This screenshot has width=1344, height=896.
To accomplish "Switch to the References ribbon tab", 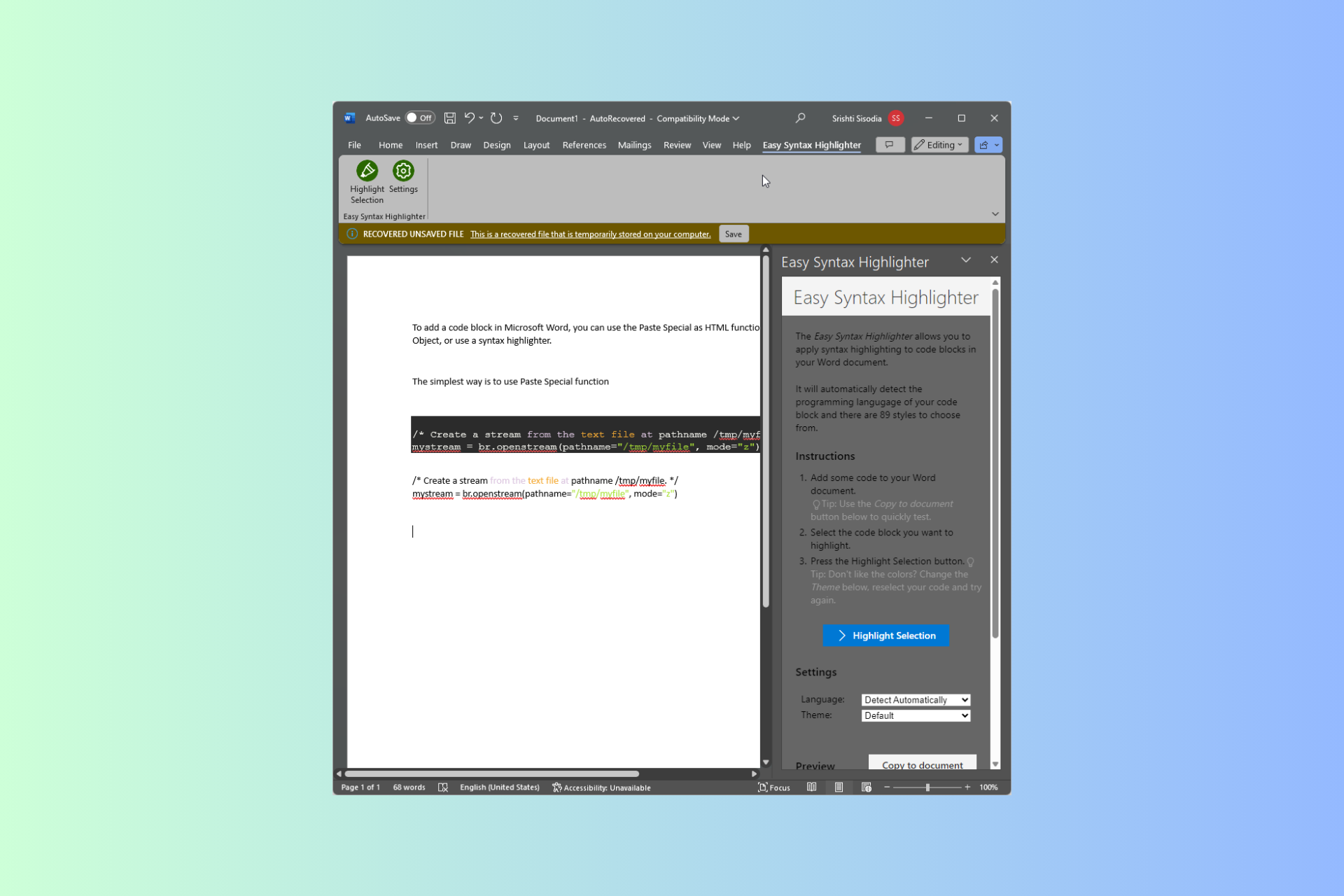I will [584, 145].
